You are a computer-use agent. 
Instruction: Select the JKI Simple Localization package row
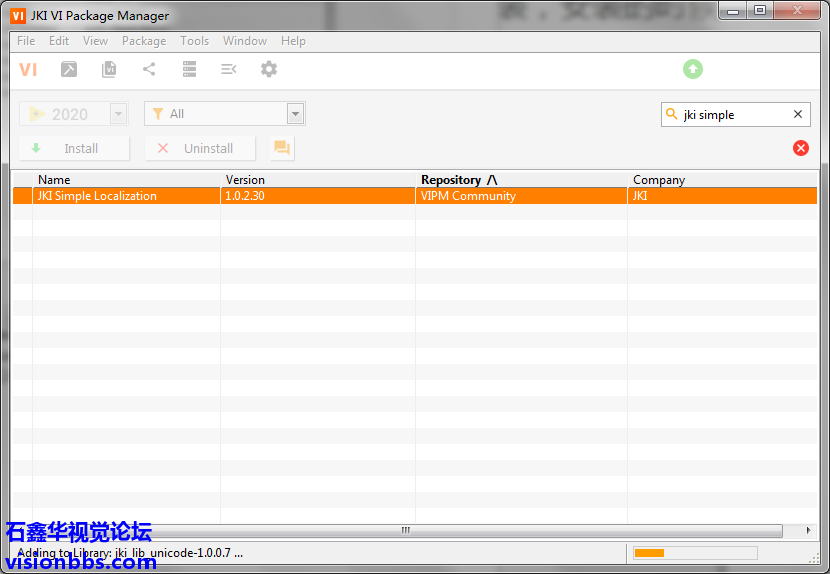click(300, 196)
